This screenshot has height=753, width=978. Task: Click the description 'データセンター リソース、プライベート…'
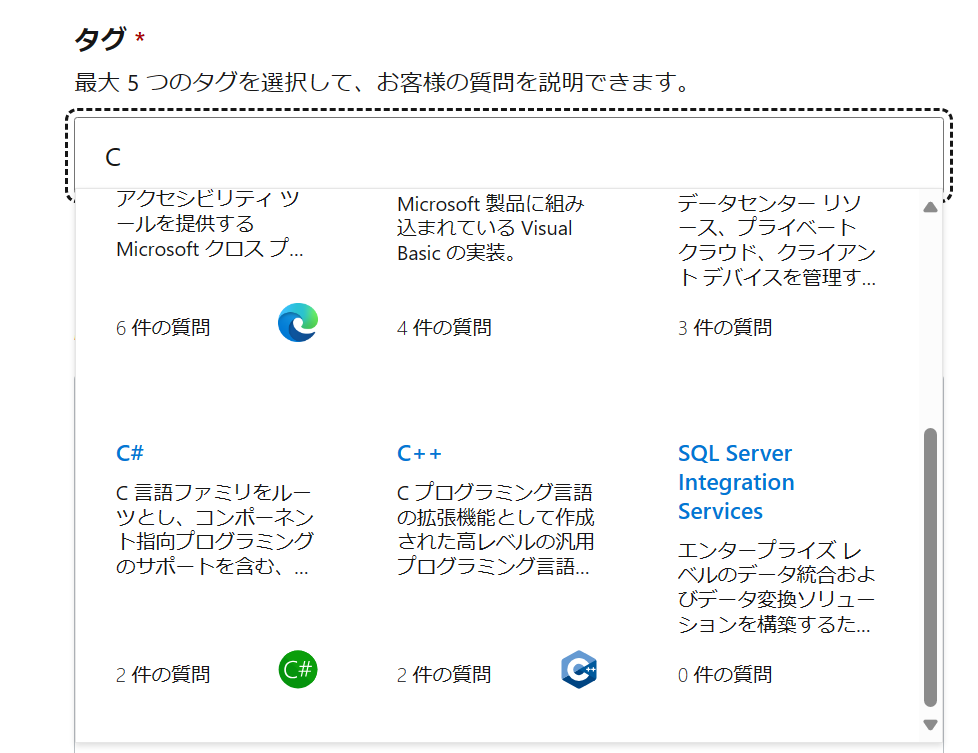(x=777, y=240)
